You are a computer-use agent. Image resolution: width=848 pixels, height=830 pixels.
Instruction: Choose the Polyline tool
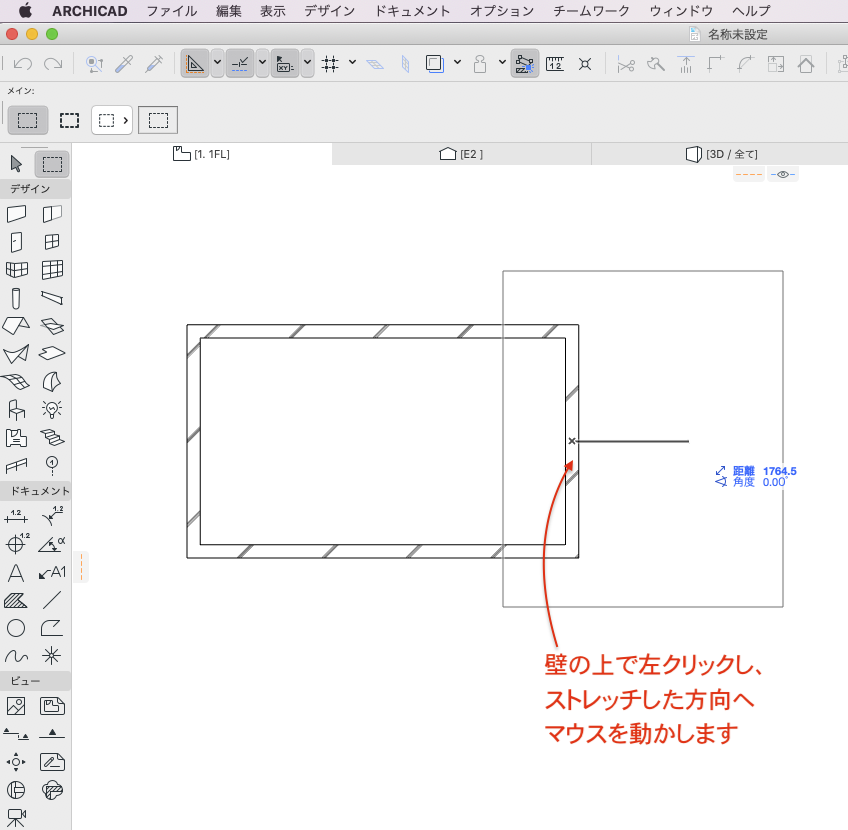coord(52,628)
